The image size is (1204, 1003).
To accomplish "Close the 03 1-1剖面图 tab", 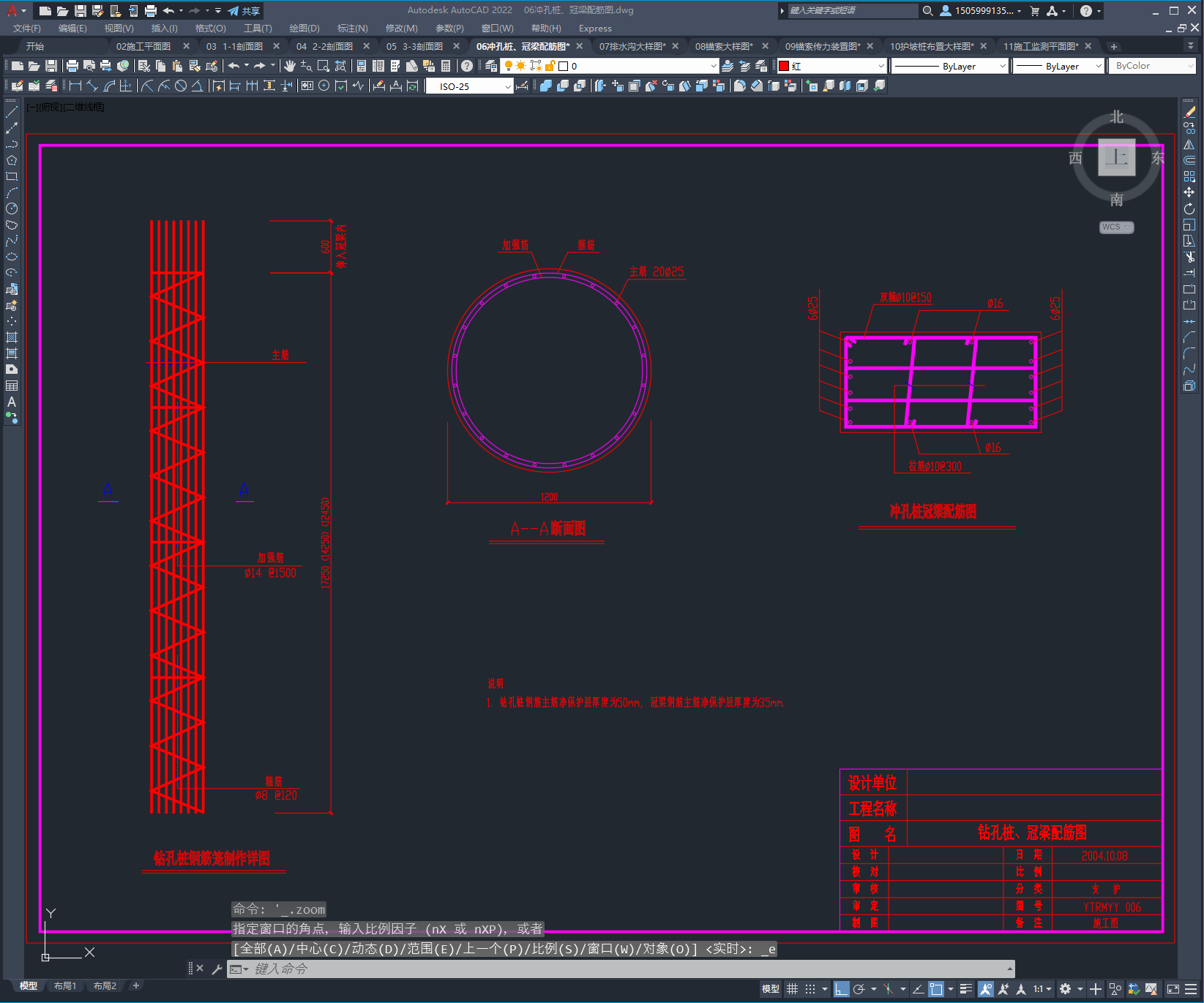I will 277,46.
